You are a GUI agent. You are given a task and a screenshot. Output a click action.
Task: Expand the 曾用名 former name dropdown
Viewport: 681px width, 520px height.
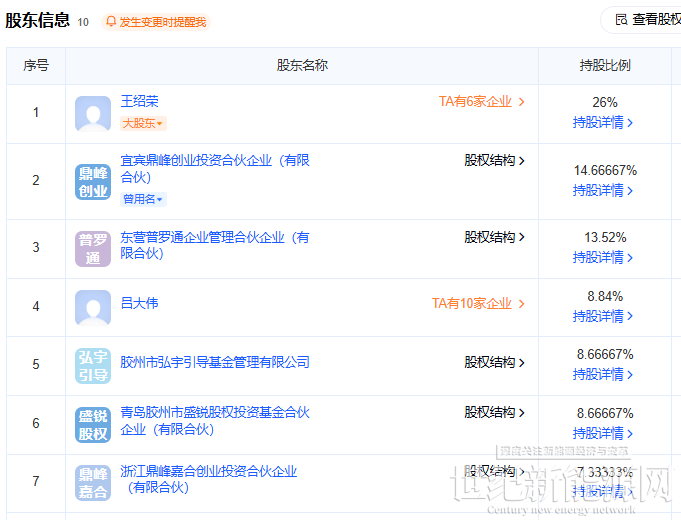click(x=144, y=199)
